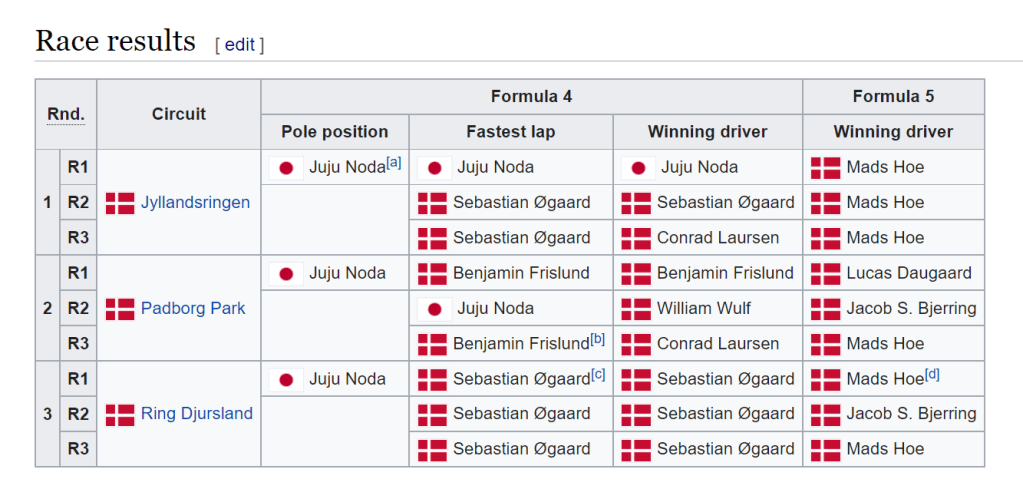This screenshot has width=1023, height=489.
Task: Click Denmark flag next to Benjamin Frislund winner
Action: point(636,273)
